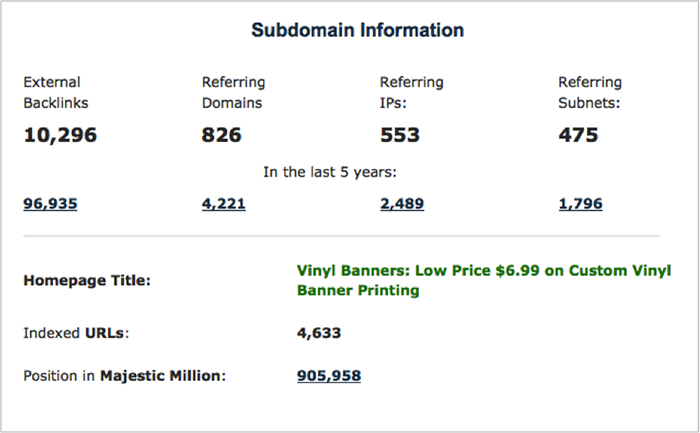This screenshot has width=700, height=433.
Task: Open the 4,221 referring domains link
Action: click(223, 204)
